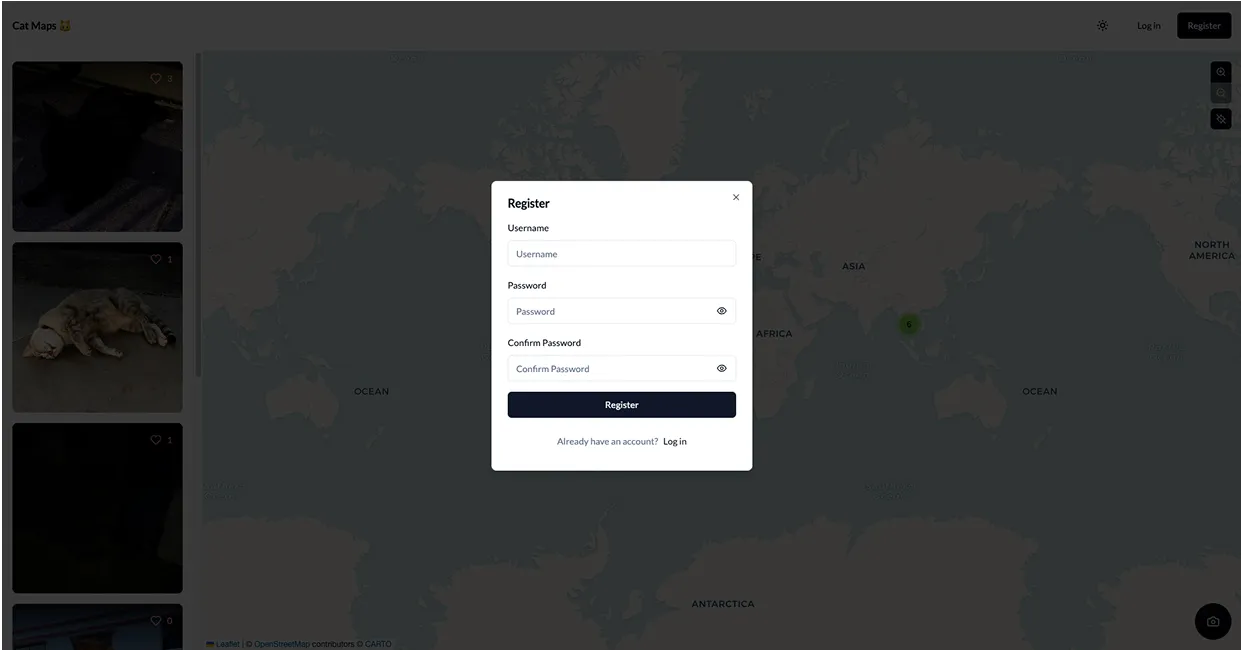The width and height of the screenshot is (1241, 650).
Task: Click the Cat Maps logo title
Action: 42,26
